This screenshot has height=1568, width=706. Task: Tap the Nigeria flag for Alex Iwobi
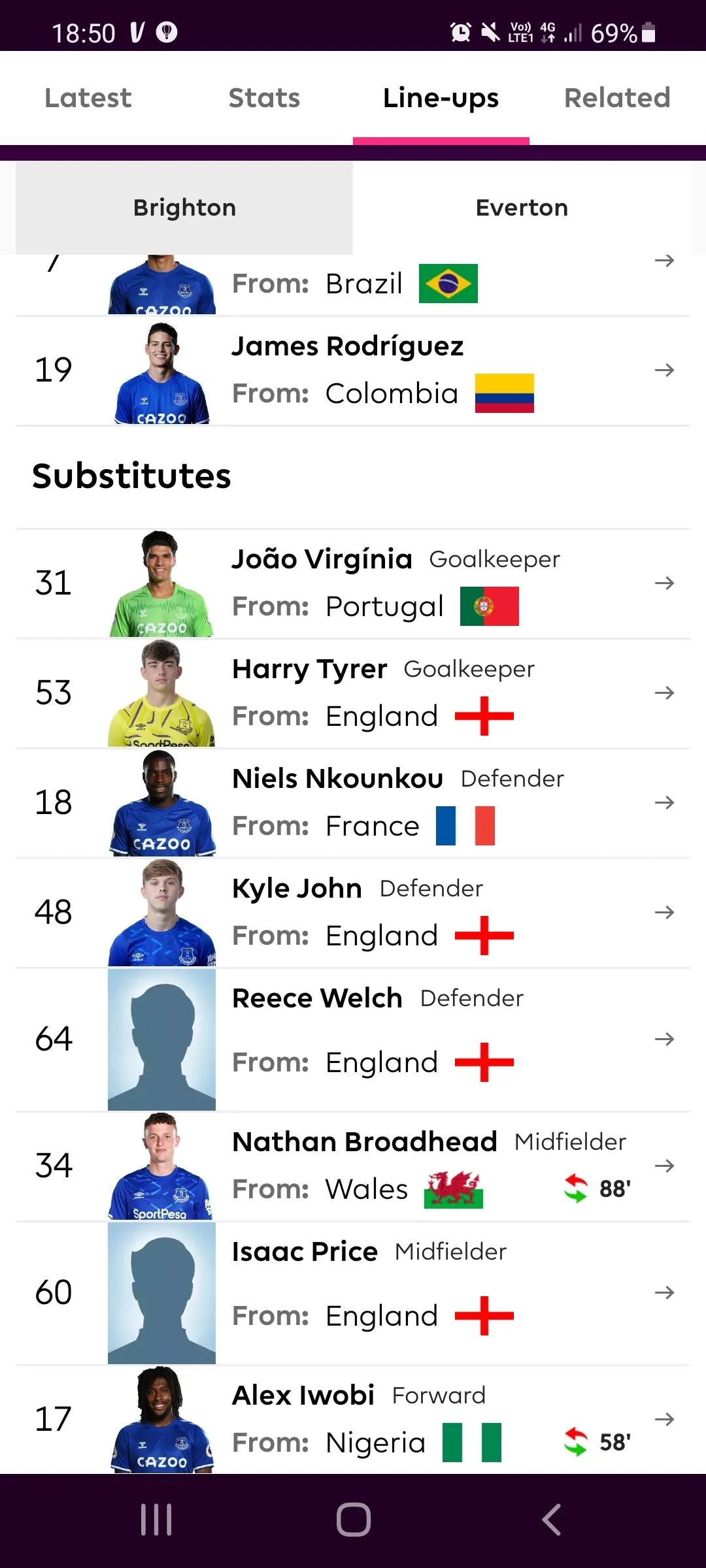pyautogui.click(x=471, y=1443)
